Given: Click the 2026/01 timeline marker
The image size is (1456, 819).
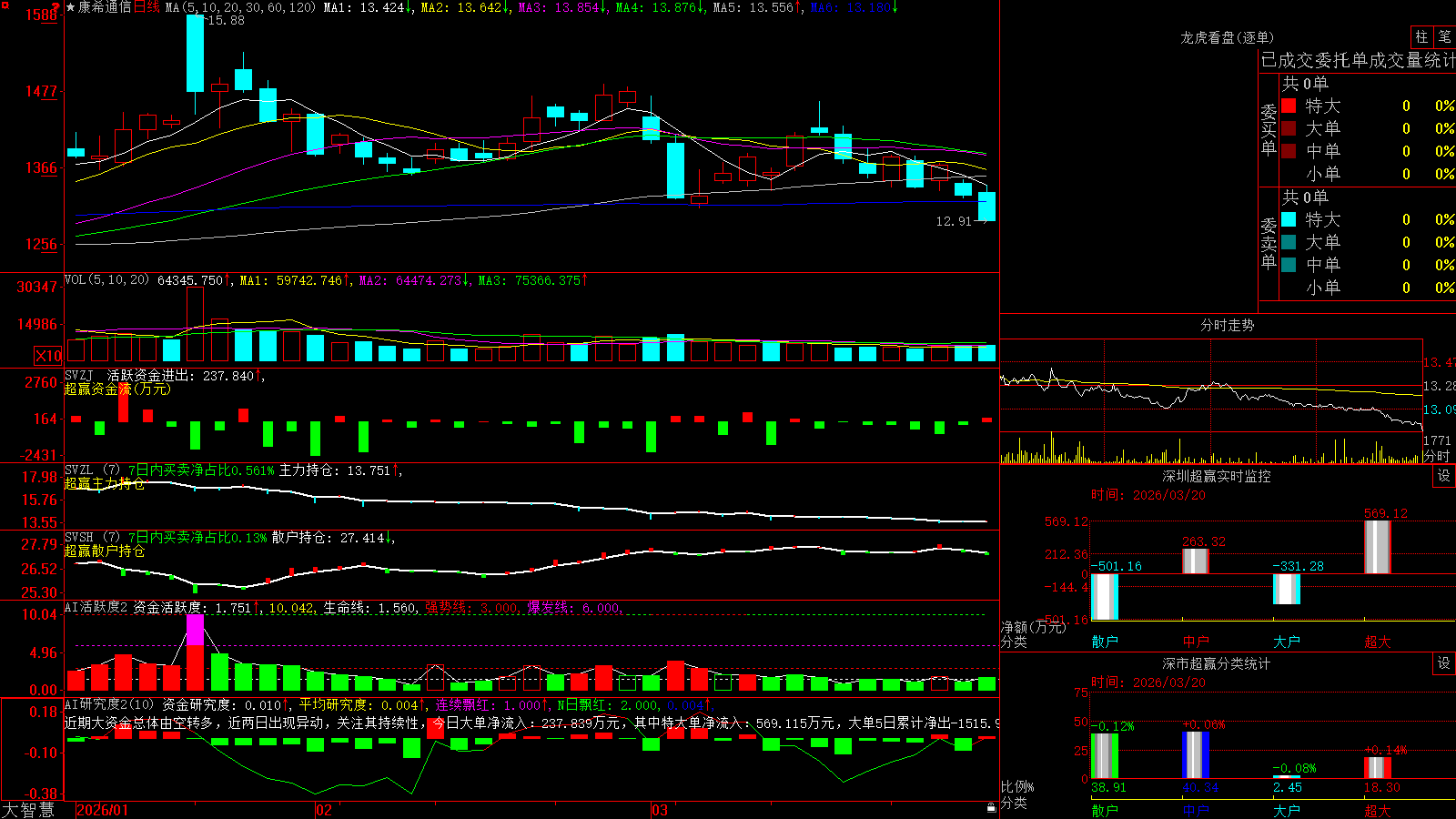Looking at the screenshot, I should (103, 810).
